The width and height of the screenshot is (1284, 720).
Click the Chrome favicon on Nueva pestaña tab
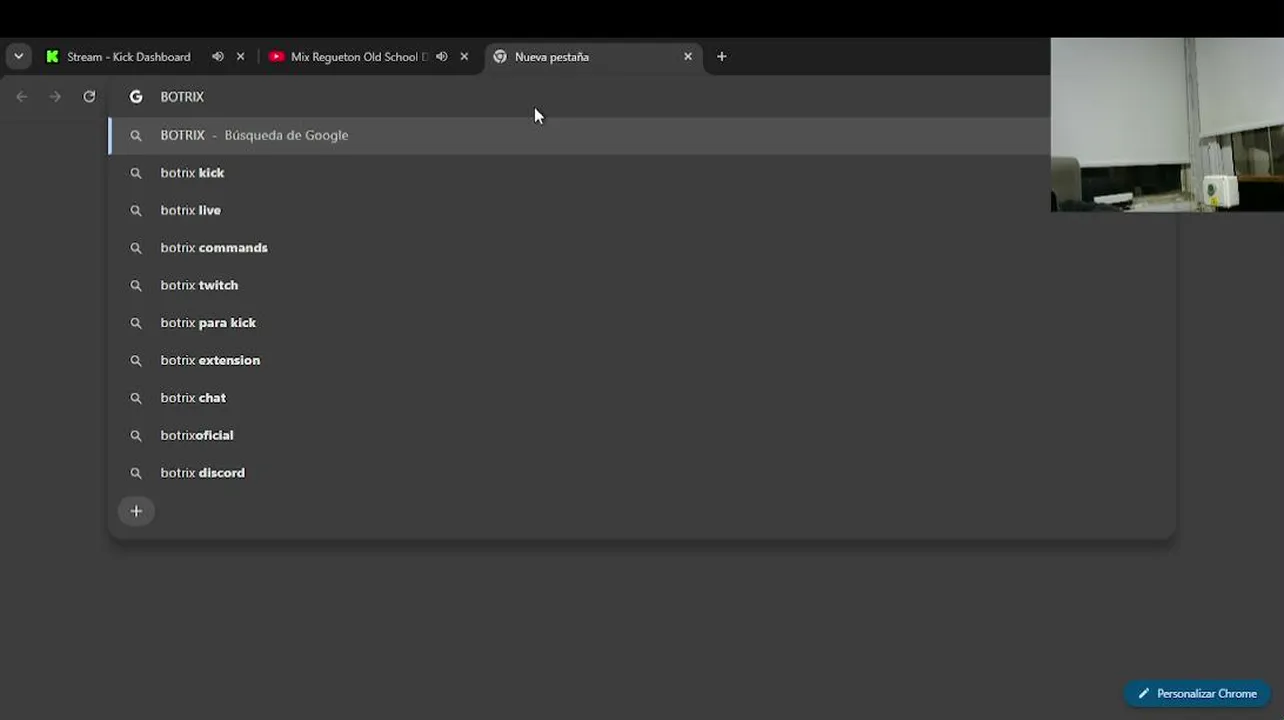pyautogui.click(x=500, y=57)
